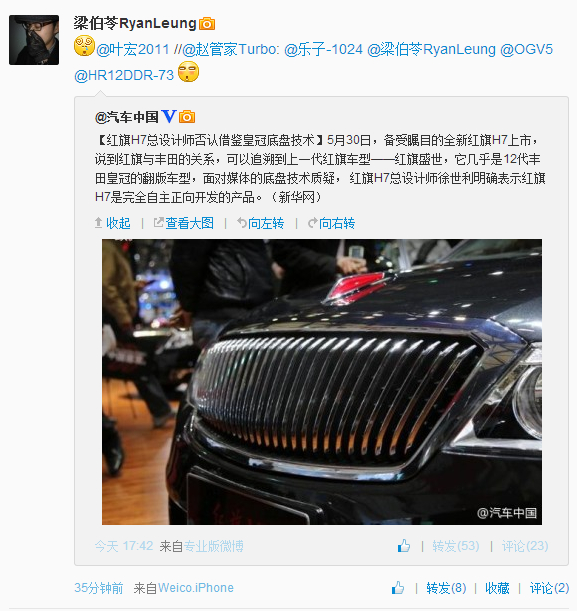Open 转发(53) on the original post
The image size is (577, 611).
(x=456, y=546)
